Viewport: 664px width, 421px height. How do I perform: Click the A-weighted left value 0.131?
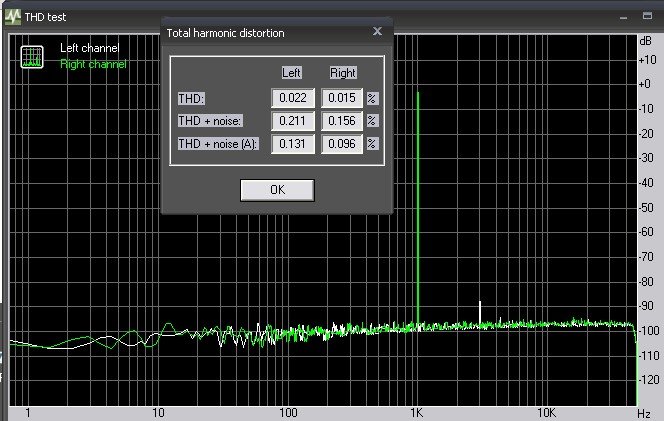293,144
